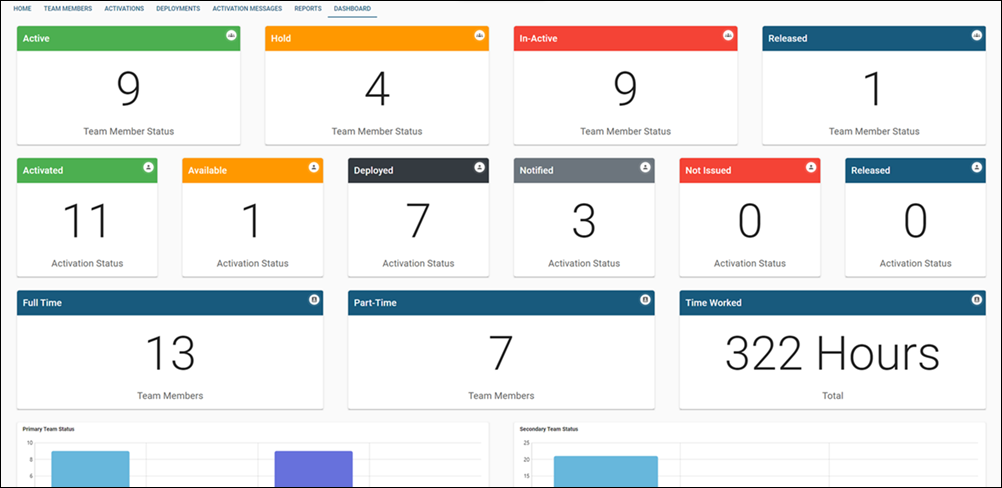
Task: Click the icon on the Notified card header
Action: click(x=645, y=167)
